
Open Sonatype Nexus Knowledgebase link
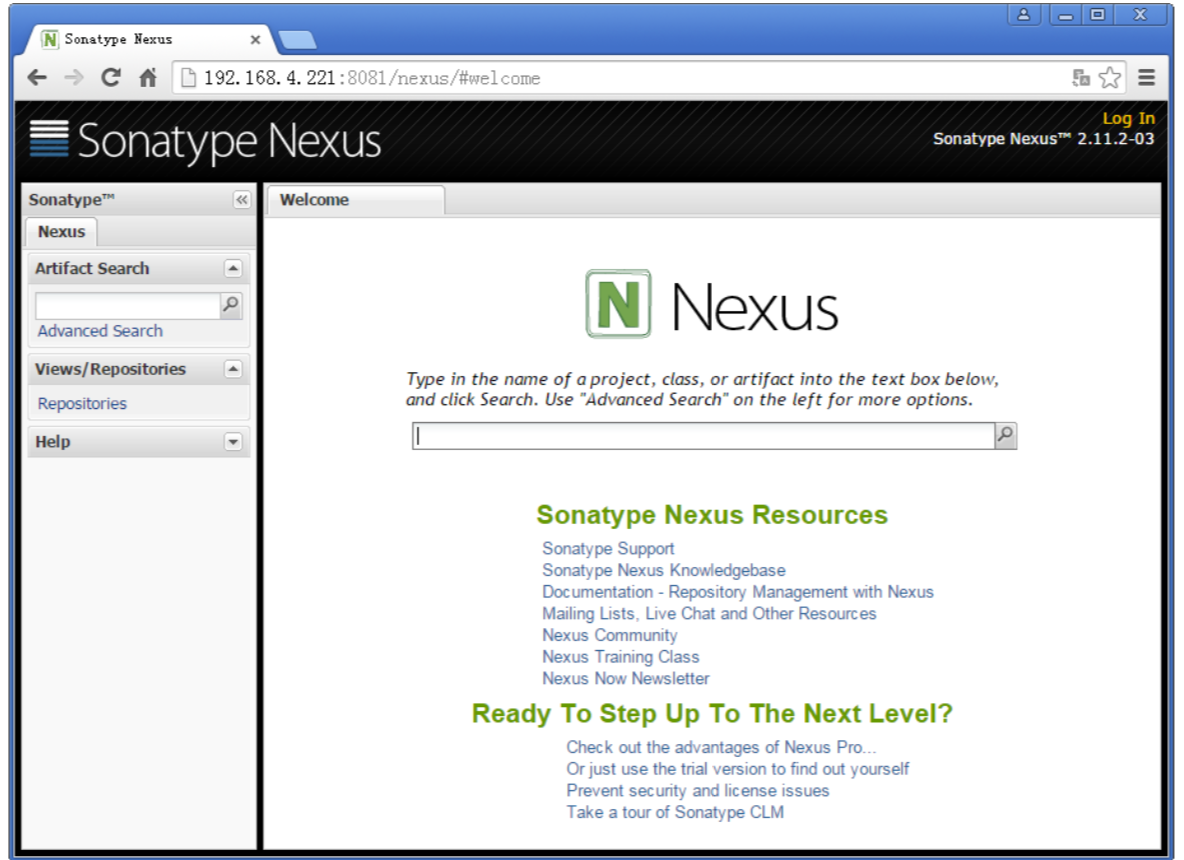point(664,570)
